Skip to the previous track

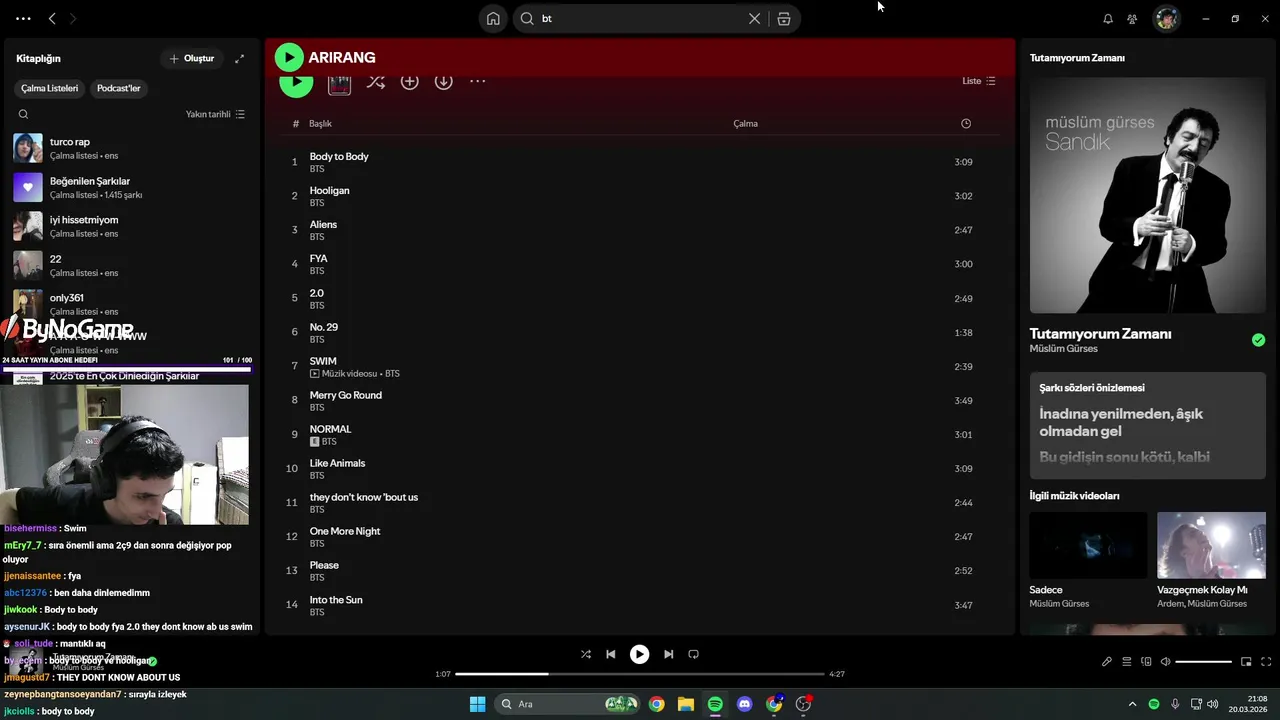pos(611,654)
